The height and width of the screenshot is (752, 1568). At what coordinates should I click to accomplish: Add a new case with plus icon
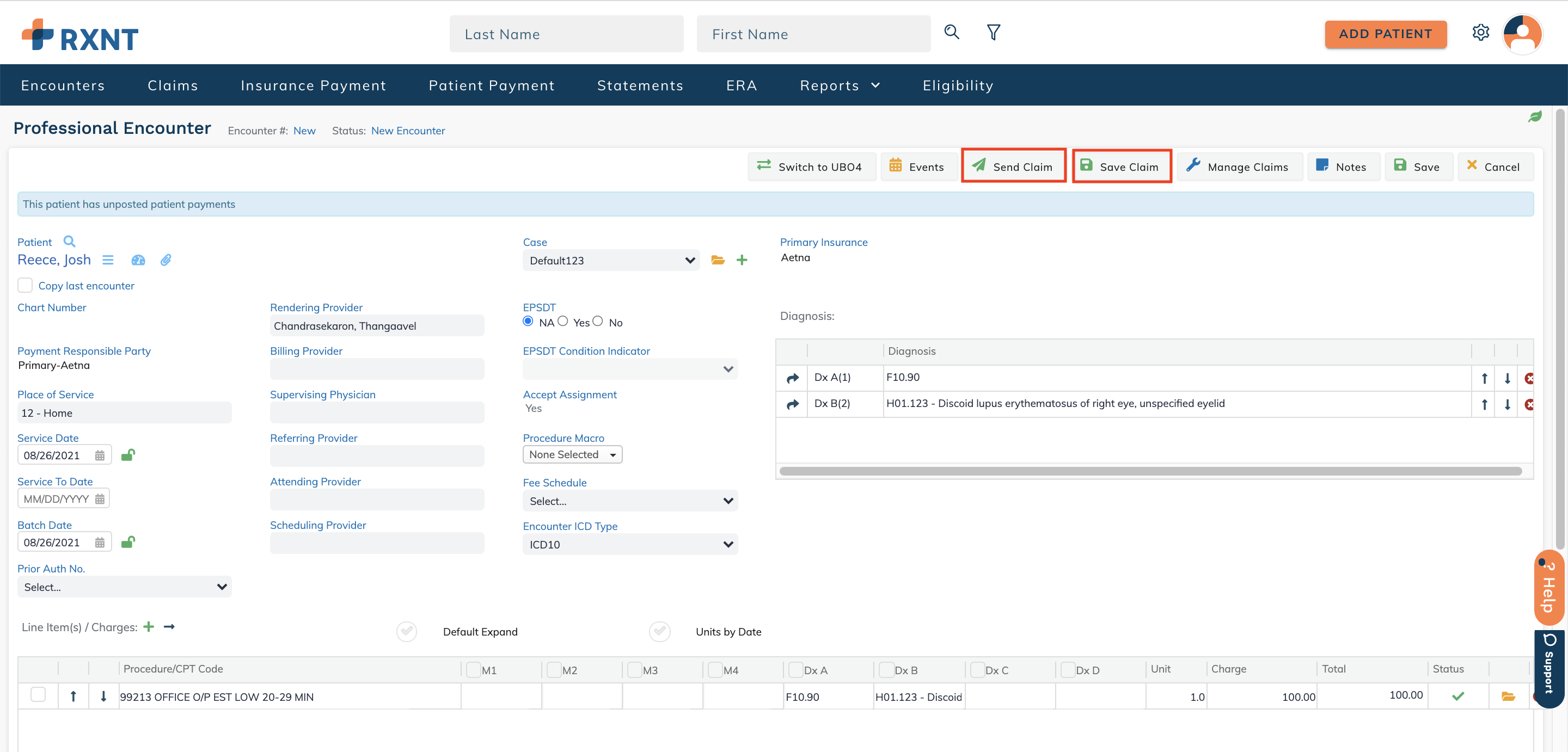[x=742, y=261]
